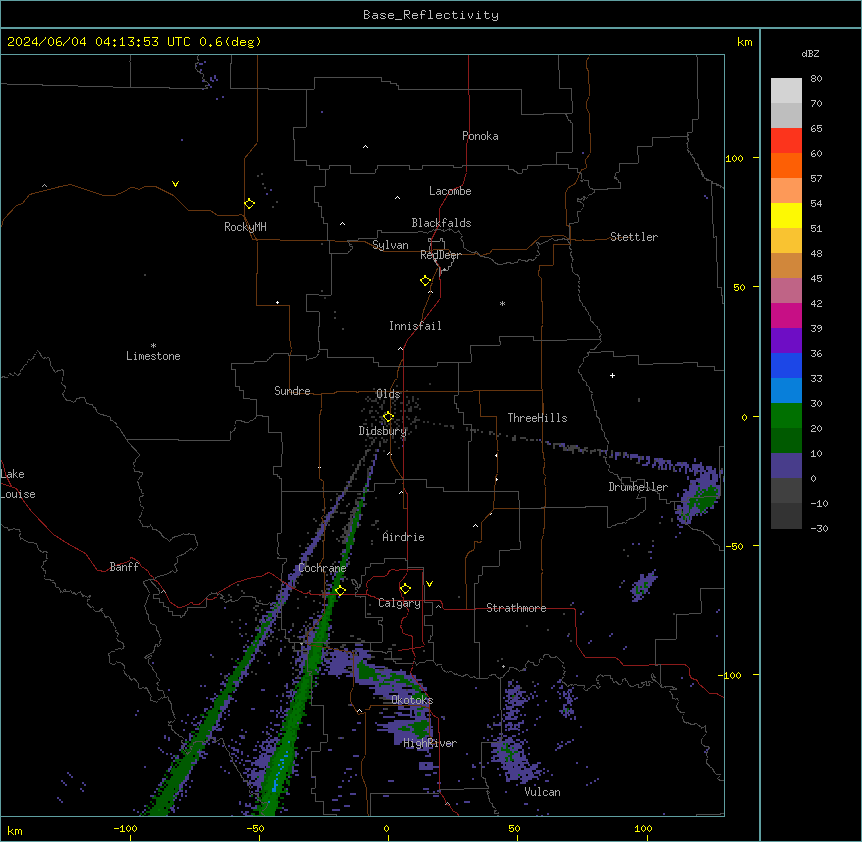
Task: Select the HighRiver label
Action: [430, 743]
